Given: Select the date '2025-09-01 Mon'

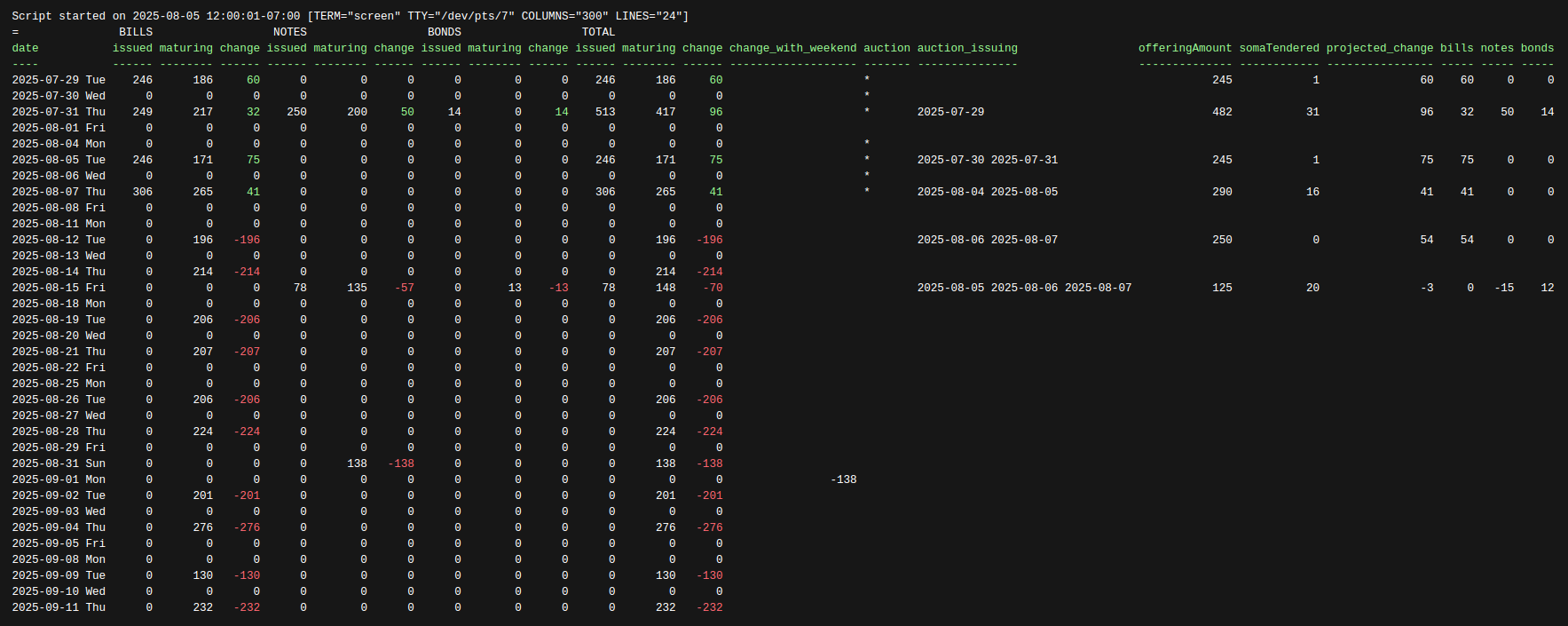Looking at the screenshot, I should pos(59,479).
